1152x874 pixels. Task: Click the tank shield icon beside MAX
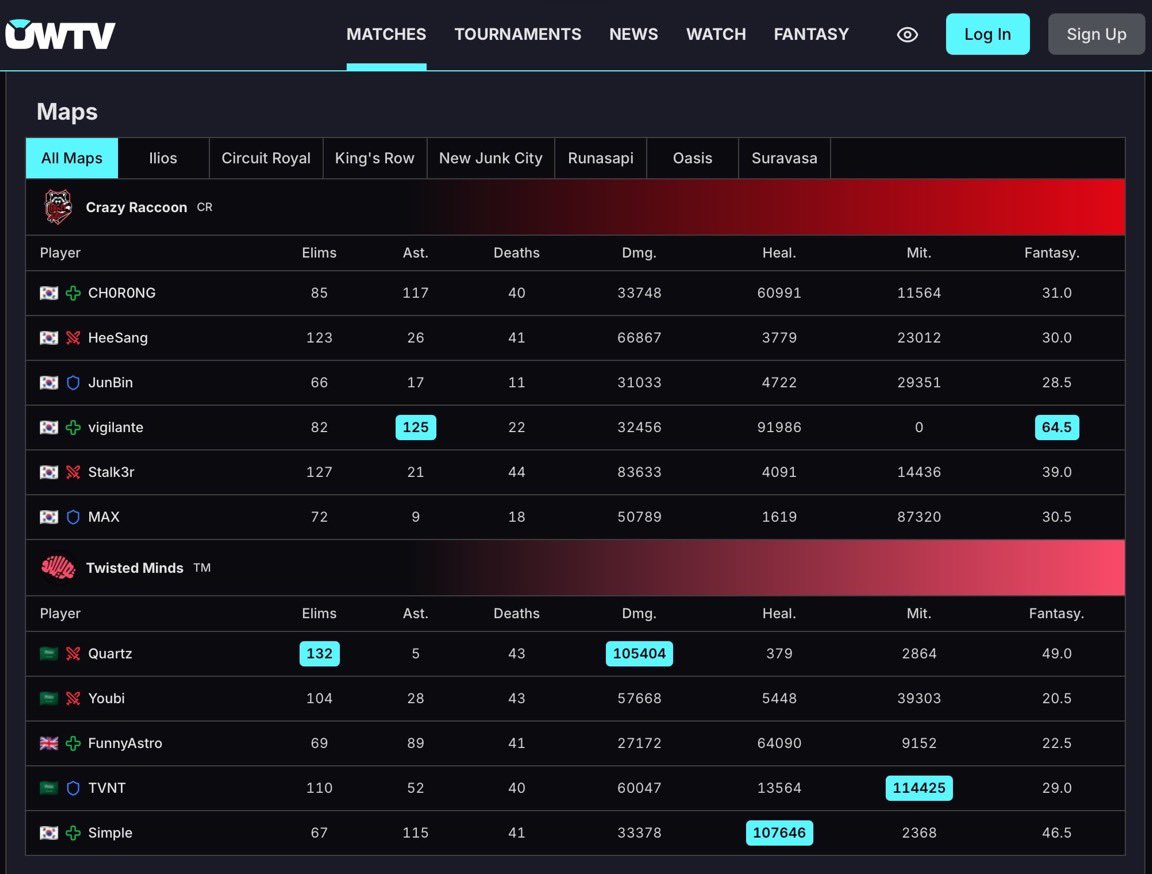click(73, 517)
